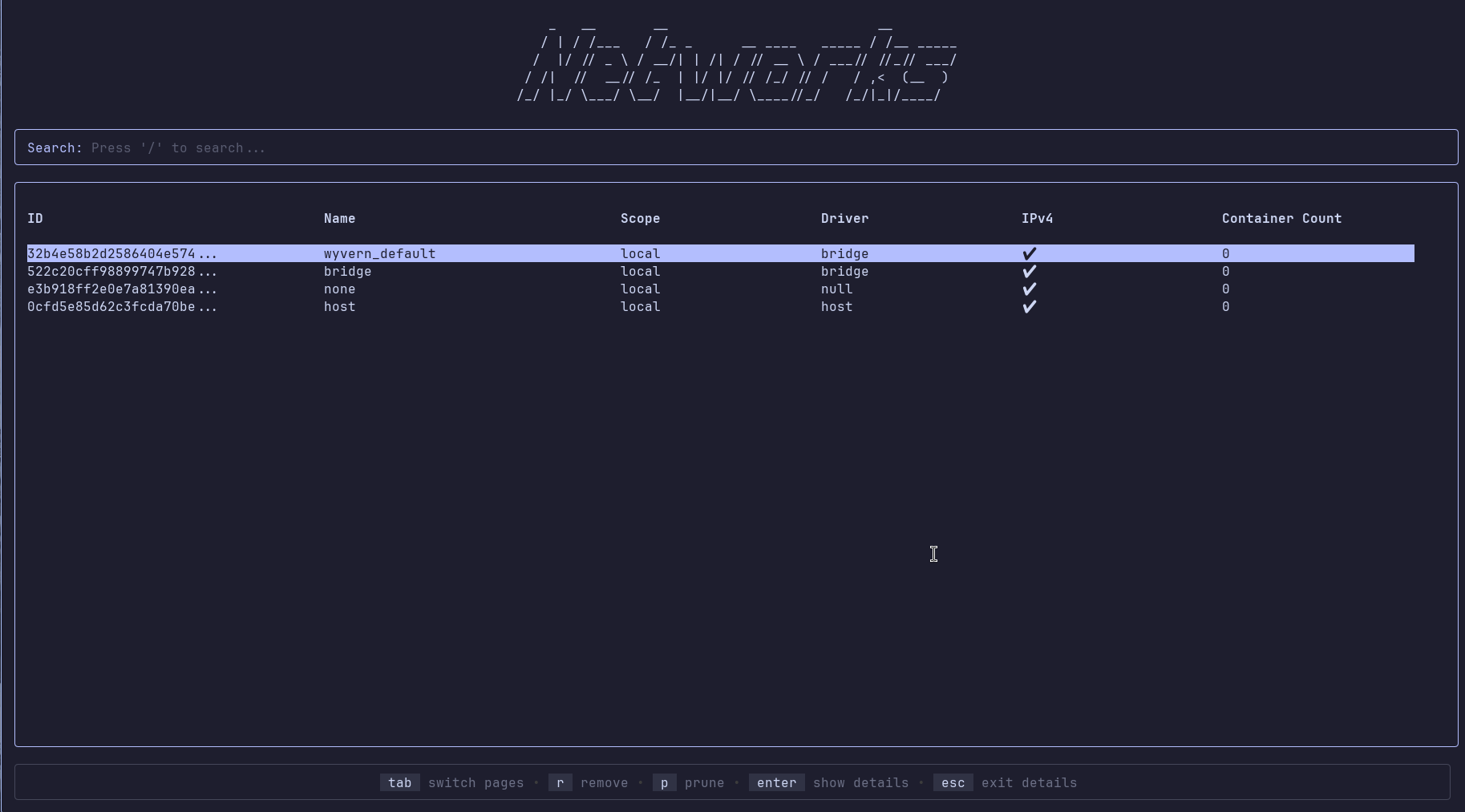Click the Scope column header
Screen dimensions: 1465x812
640,218
